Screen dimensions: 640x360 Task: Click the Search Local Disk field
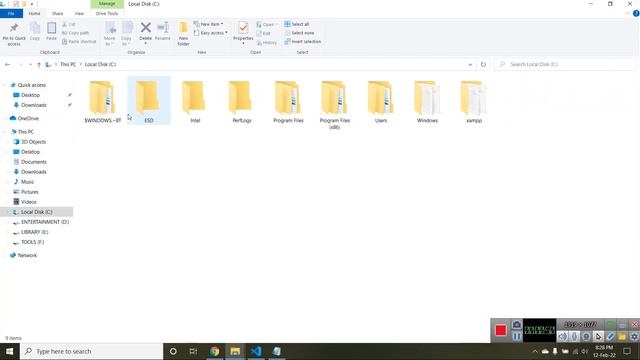tap(565, 64)
